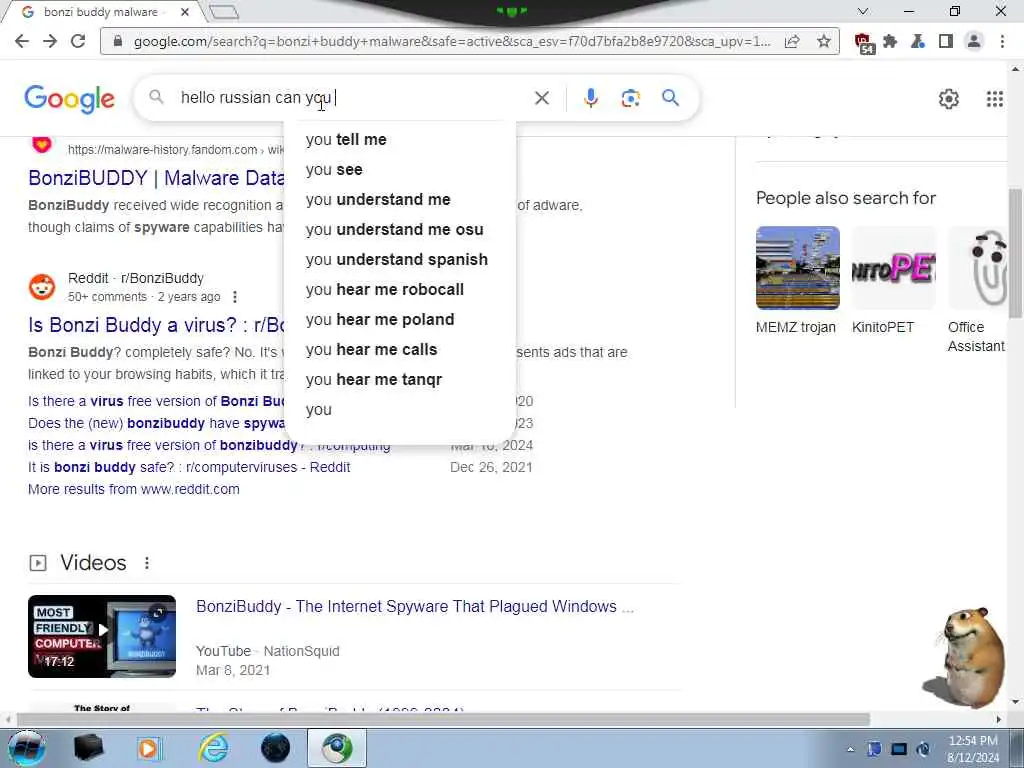Click the horizontal scrollbar thumb
Screen dimensions: 1024x768
tap(443, 719)
